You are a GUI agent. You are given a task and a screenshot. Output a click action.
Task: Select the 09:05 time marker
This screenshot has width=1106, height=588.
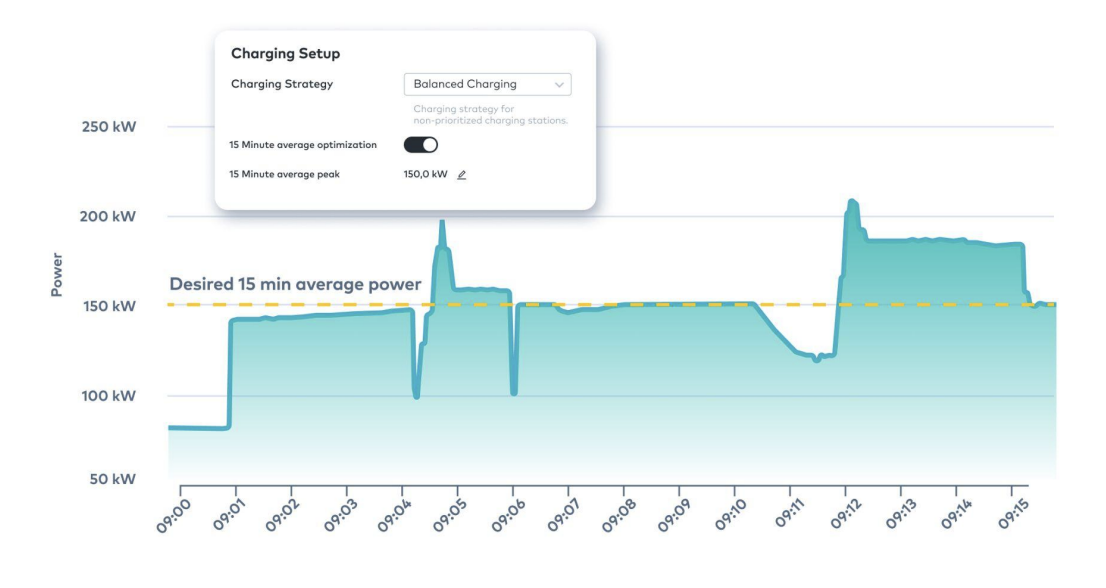(x=450, y=515)
